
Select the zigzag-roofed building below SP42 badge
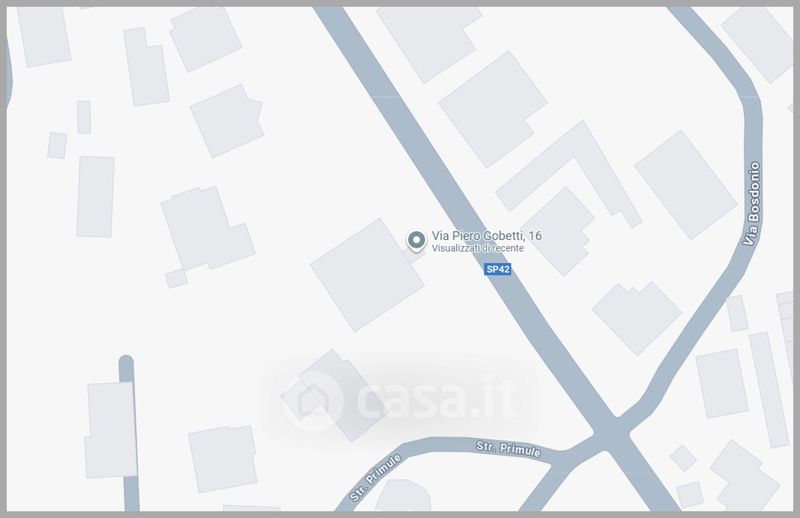[x=636, y=318]
